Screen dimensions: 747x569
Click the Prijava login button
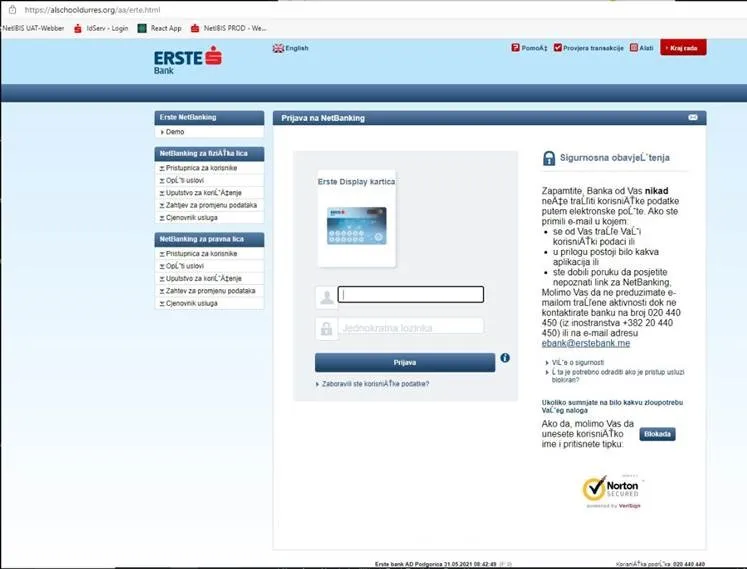pyautogui.click(x=405, y=363)
